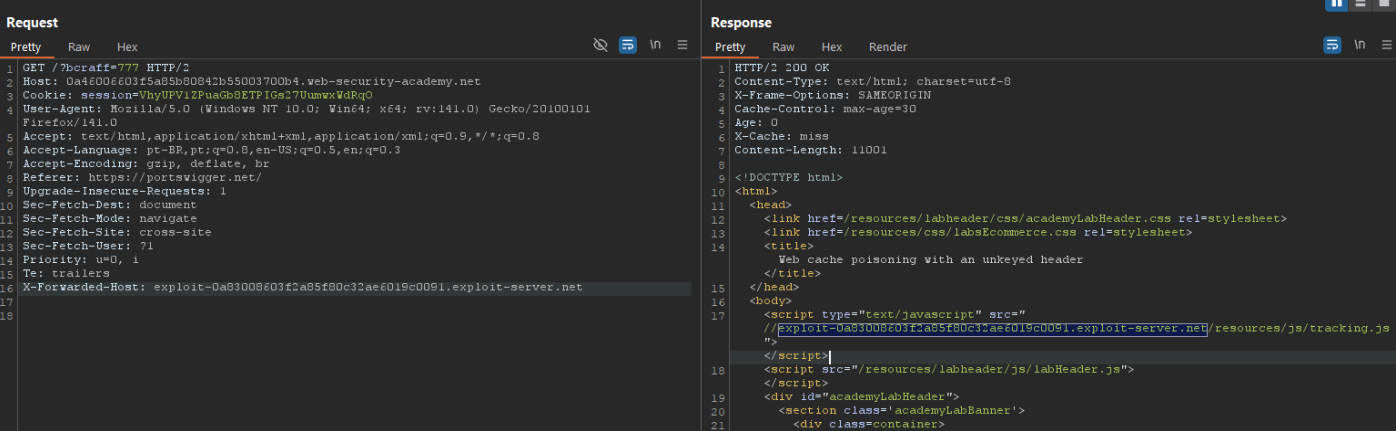Switch to Response Pretty tab
Screen dimensions: 1396x431
tap(730, 47)
